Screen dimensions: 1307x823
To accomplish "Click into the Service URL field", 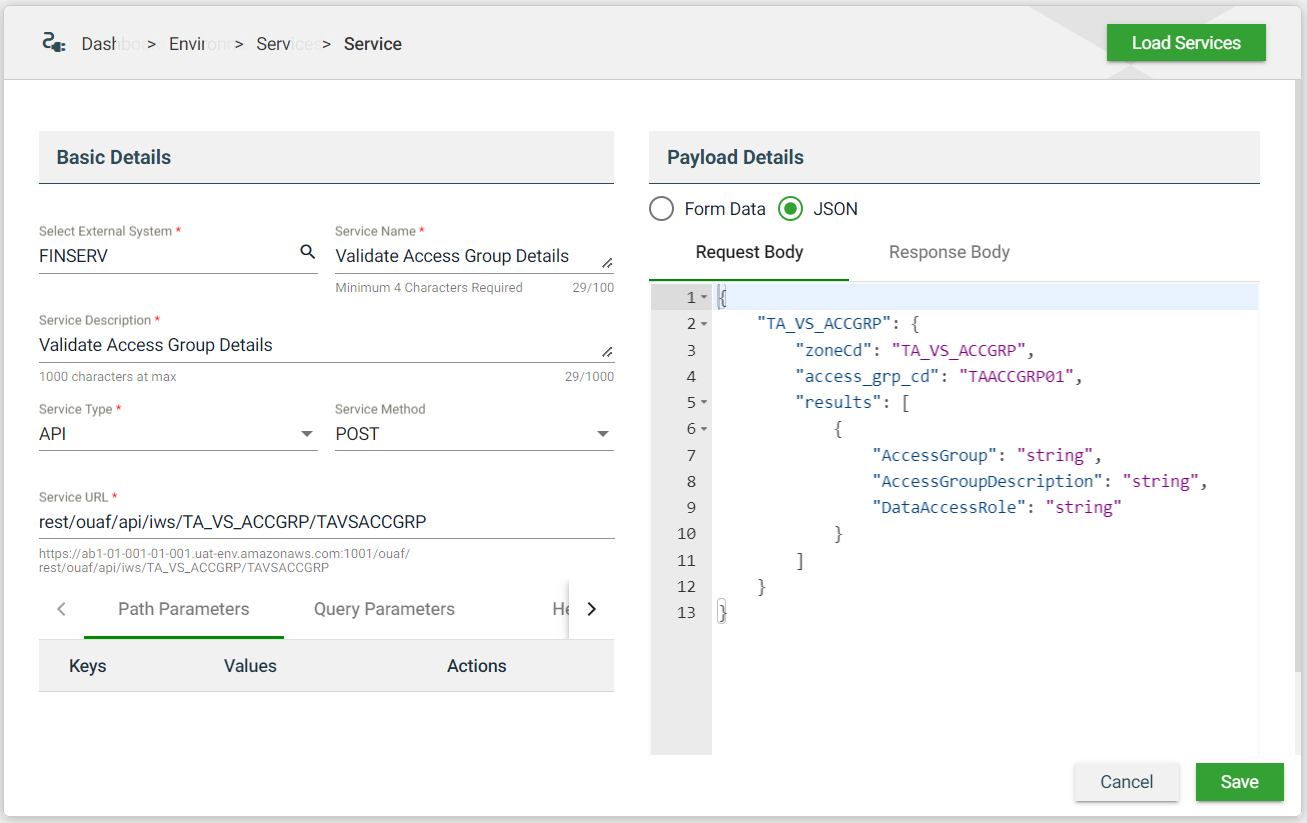I will pos(326,522).
